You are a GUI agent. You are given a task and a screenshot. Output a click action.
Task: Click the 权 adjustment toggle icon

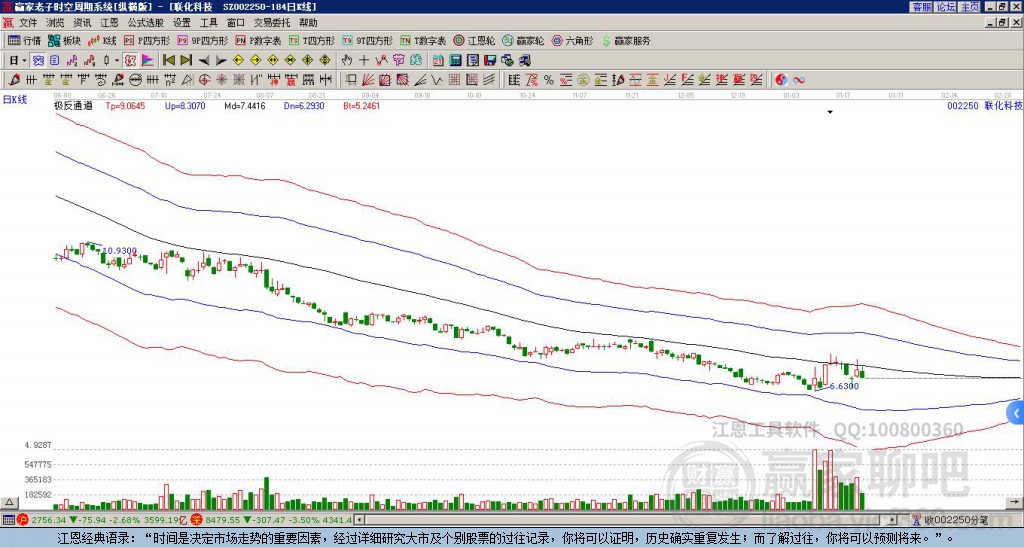pyautogui.click(x=130, y=60)
